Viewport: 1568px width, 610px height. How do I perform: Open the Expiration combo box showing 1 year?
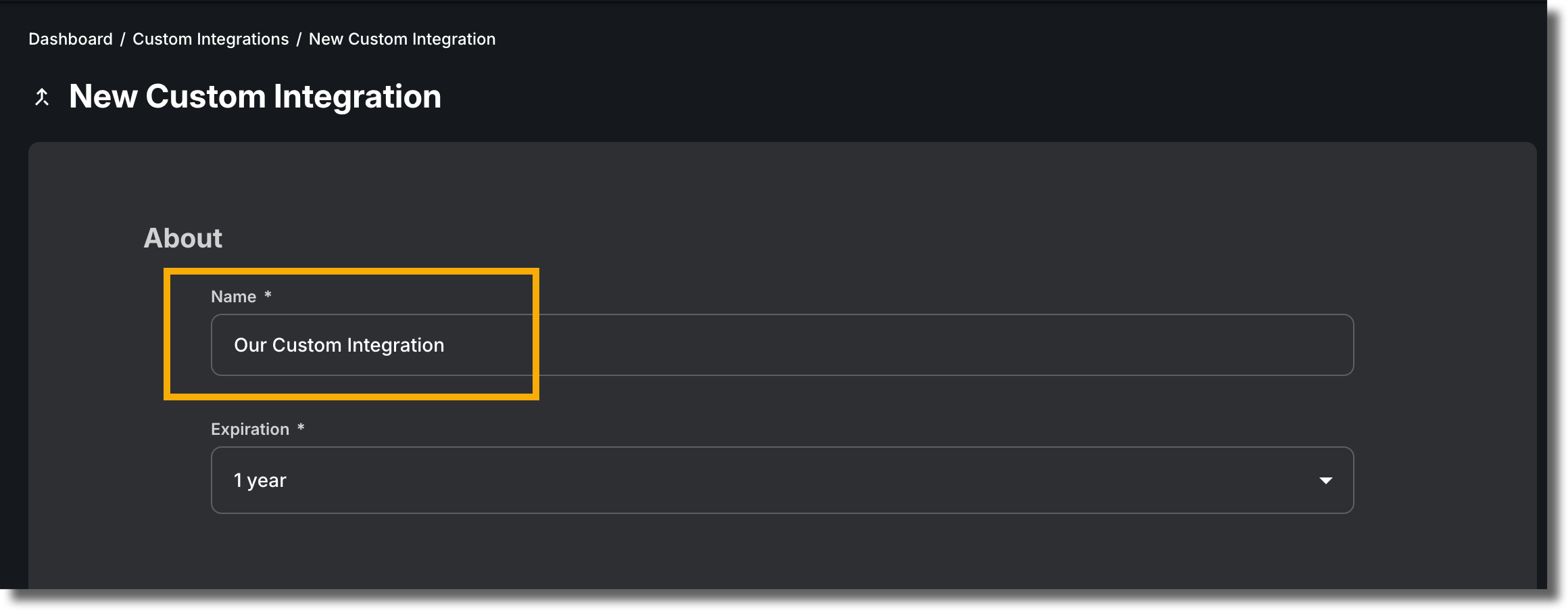[x=782, y=480]
